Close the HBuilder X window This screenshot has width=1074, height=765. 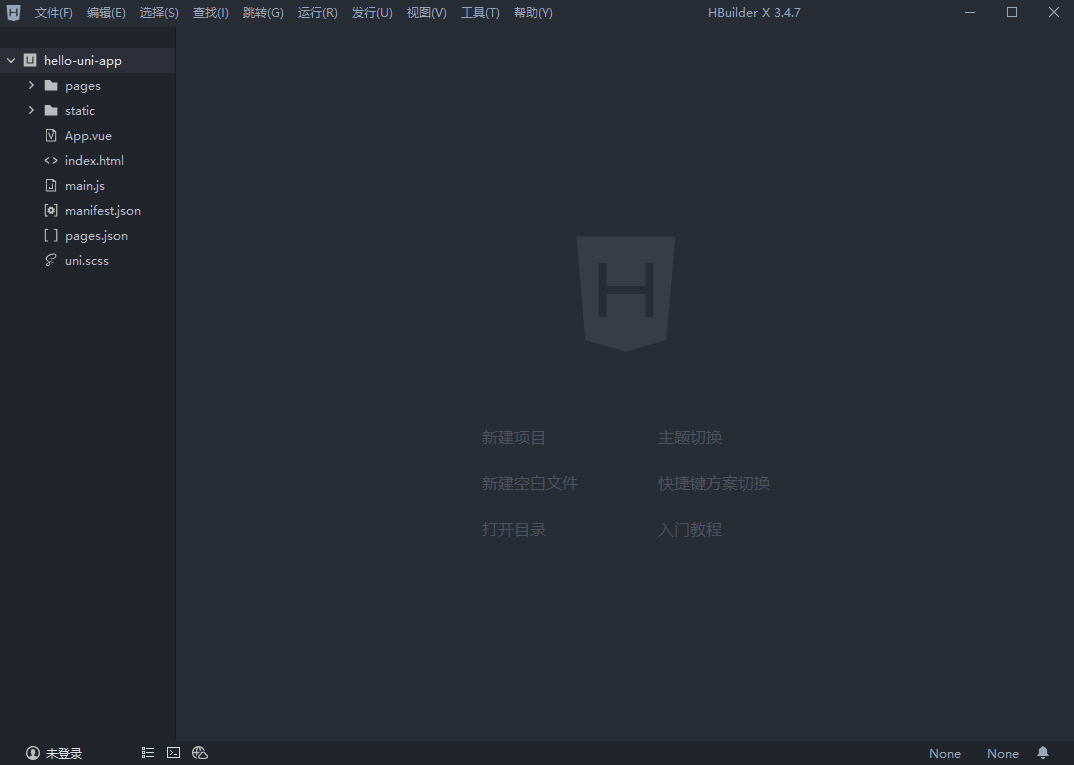click(x=1053, y=12)
